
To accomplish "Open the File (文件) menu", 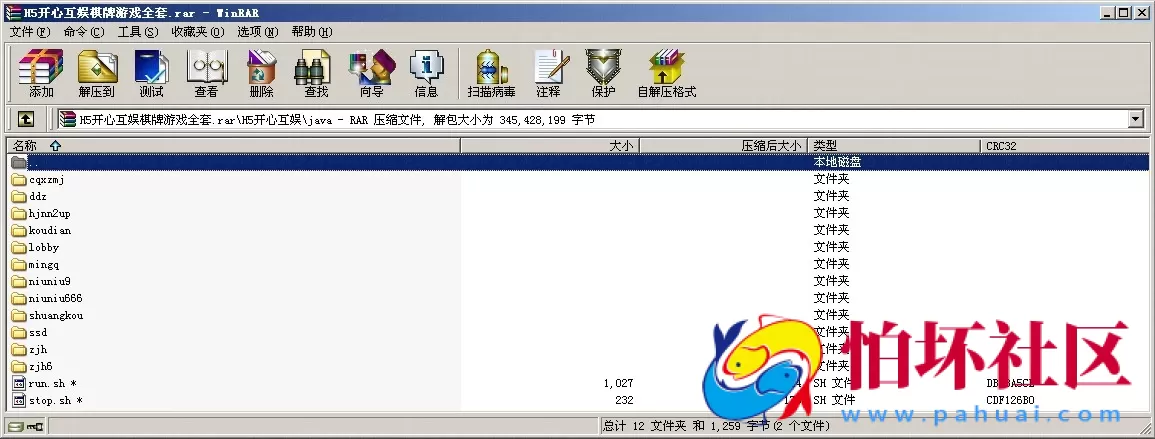I will coord(30,32).
